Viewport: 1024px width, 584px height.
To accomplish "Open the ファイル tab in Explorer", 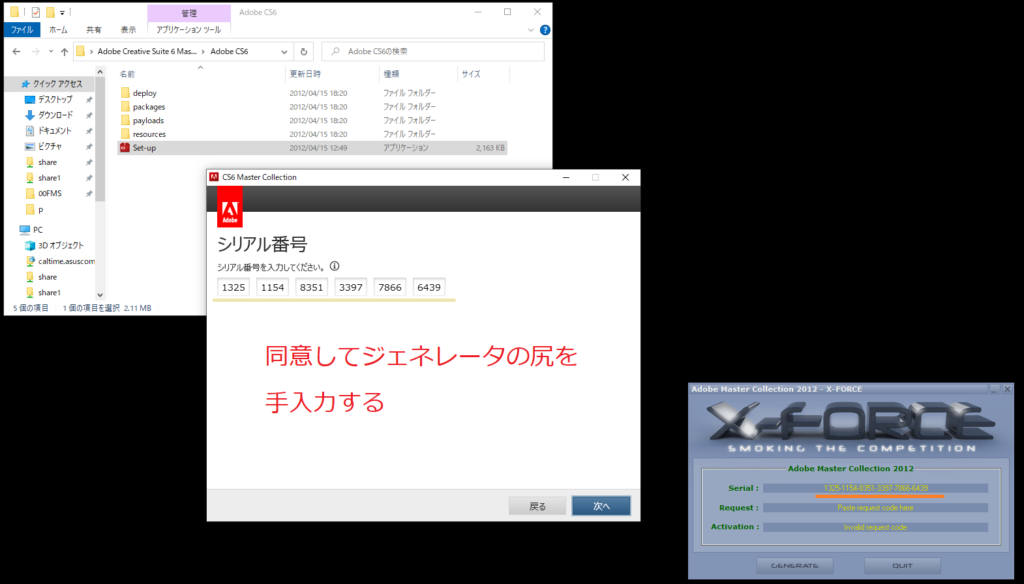I will point(22,29).
